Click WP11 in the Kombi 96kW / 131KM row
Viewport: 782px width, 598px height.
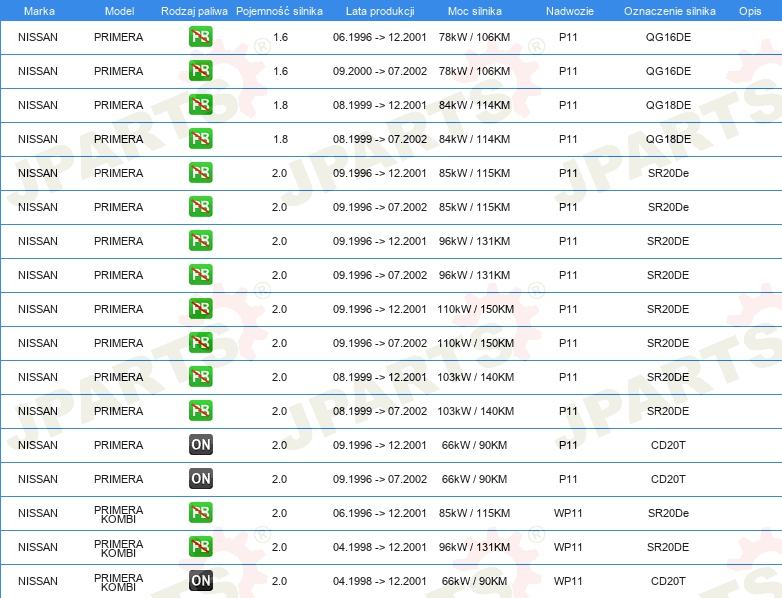(x=568, y=547)
